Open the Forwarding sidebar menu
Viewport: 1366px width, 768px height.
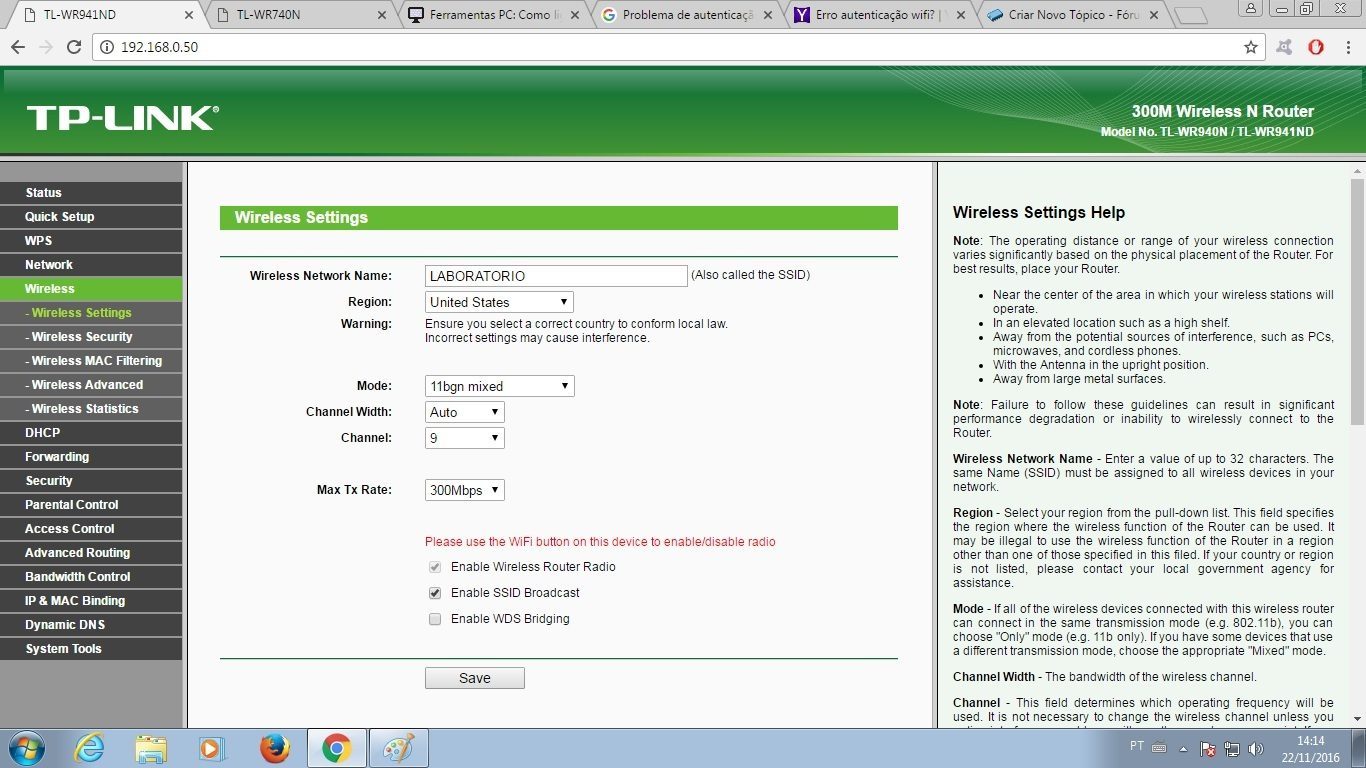91,457
